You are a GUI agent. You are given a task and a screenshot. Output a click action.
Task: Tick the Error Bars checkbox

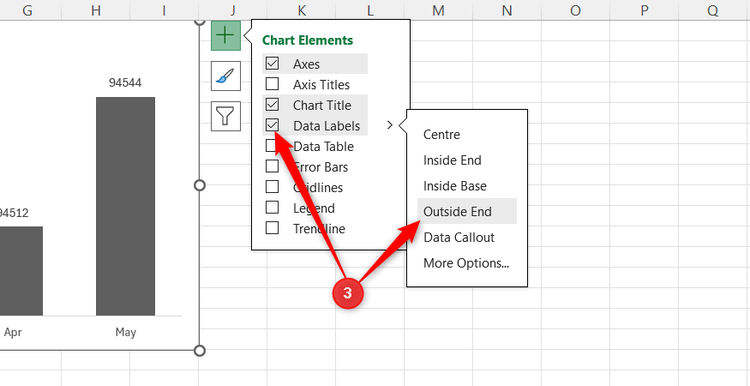(272, 166)
